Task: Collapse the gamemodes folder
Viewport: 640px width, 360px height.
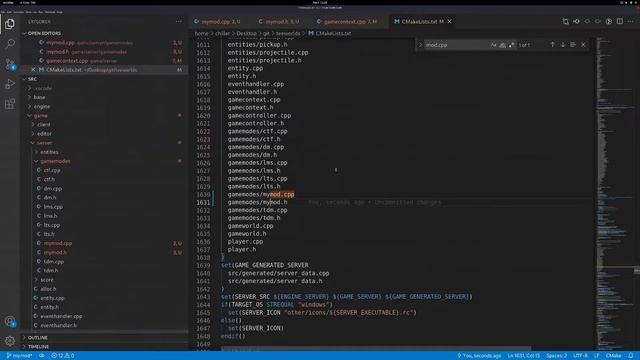Action: pos(56,161)
